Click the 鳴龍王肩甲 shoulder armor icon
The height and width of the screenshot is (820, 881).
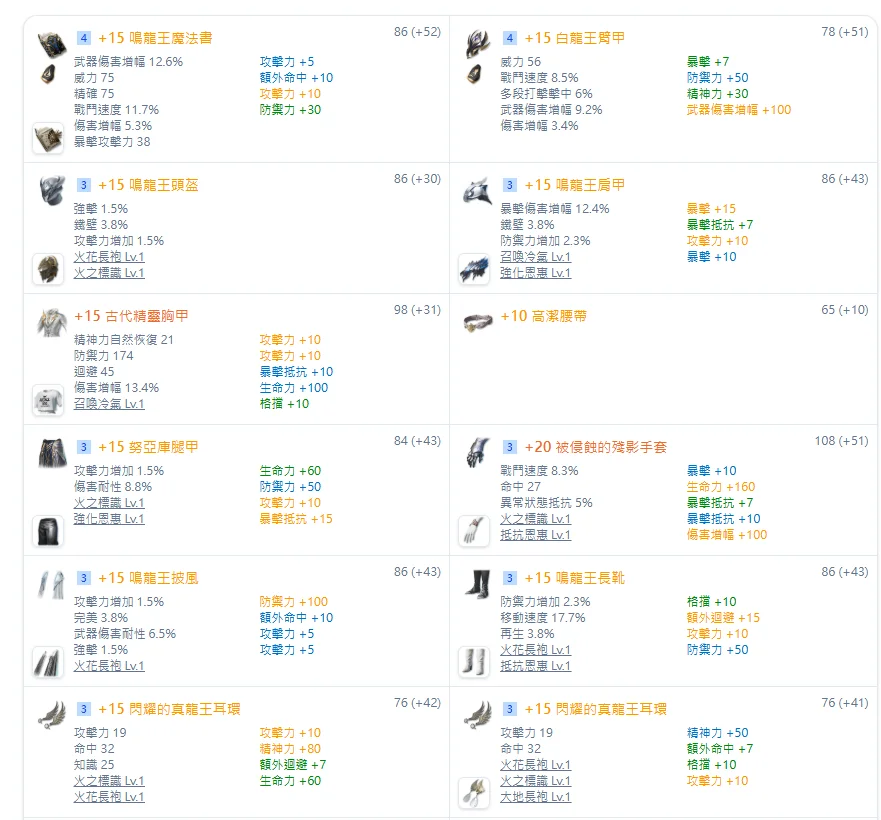coord(476,191)
